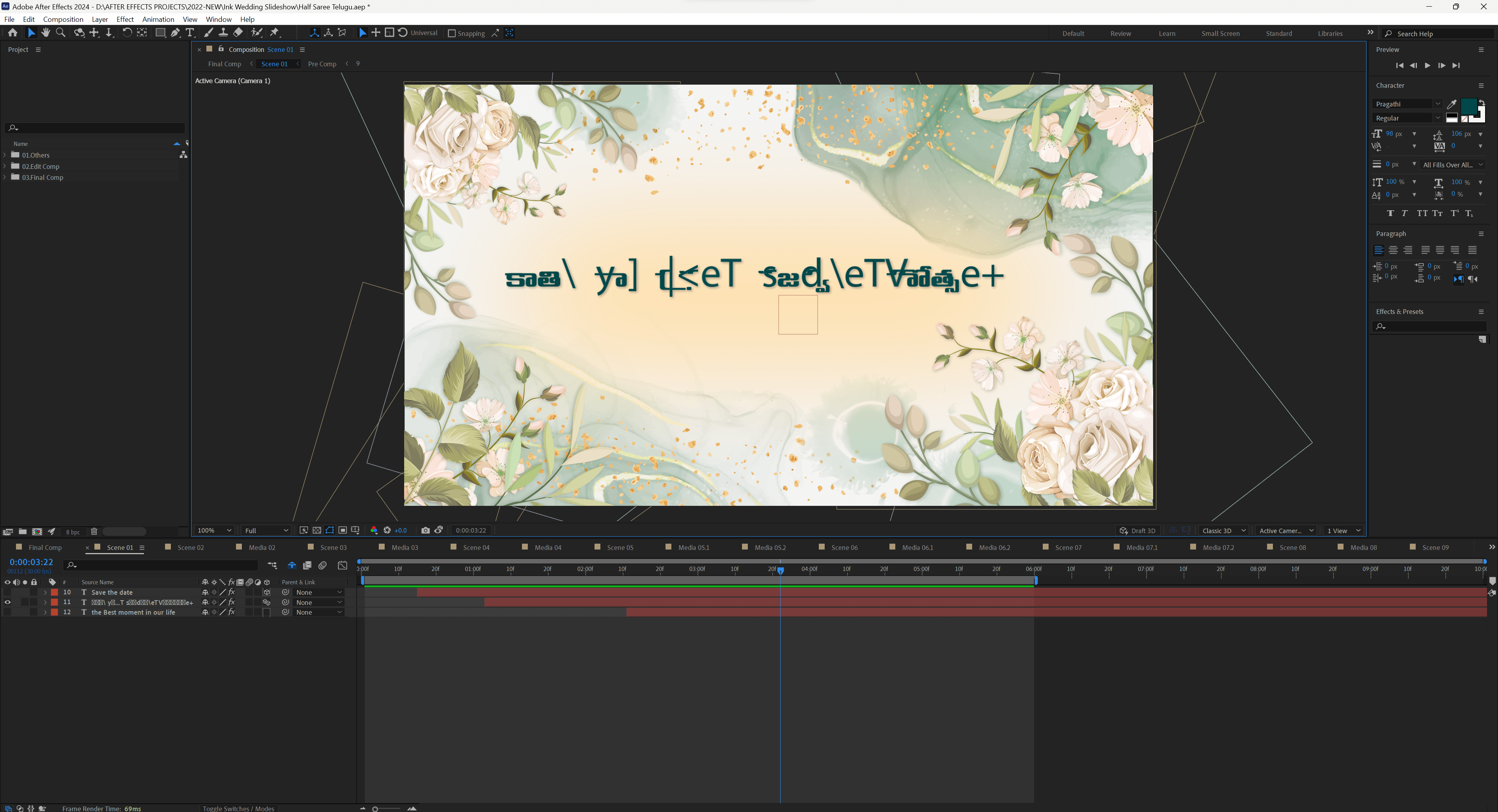The image size is (1498, 812).
Task: Select the Horizontal Type tool
Action: (190, 32)
